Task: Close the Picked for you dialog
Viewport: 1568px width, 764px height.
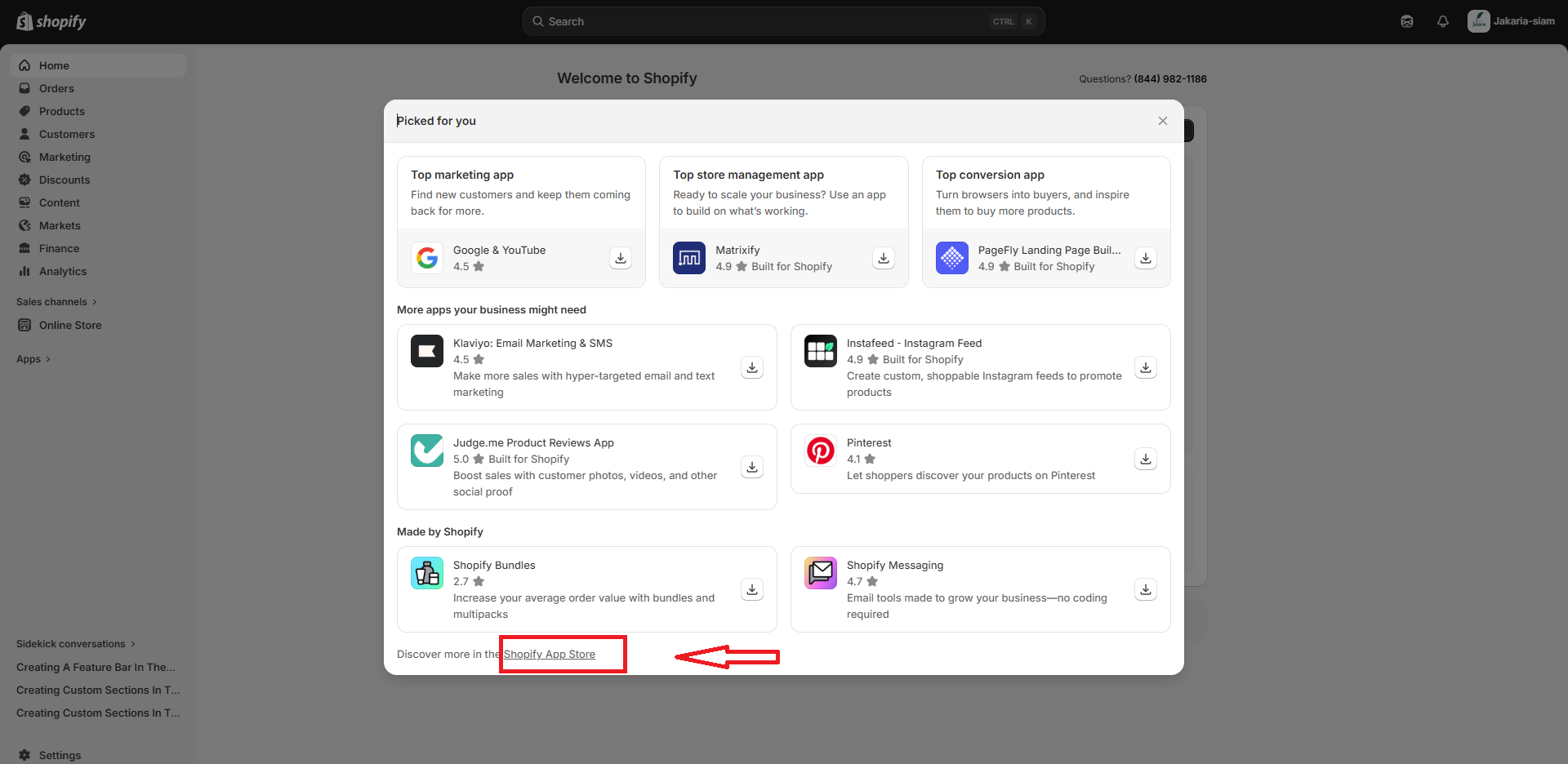Action: (1163, 121)
